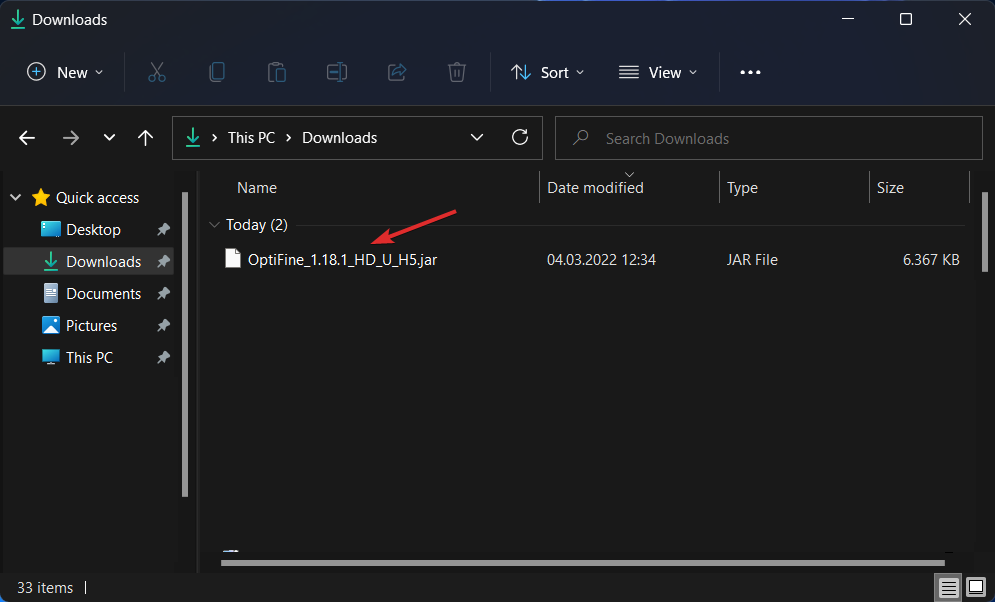Select Documents in Quick access
This screenshot has height=602, width=995.
click(x=103, y=294)
